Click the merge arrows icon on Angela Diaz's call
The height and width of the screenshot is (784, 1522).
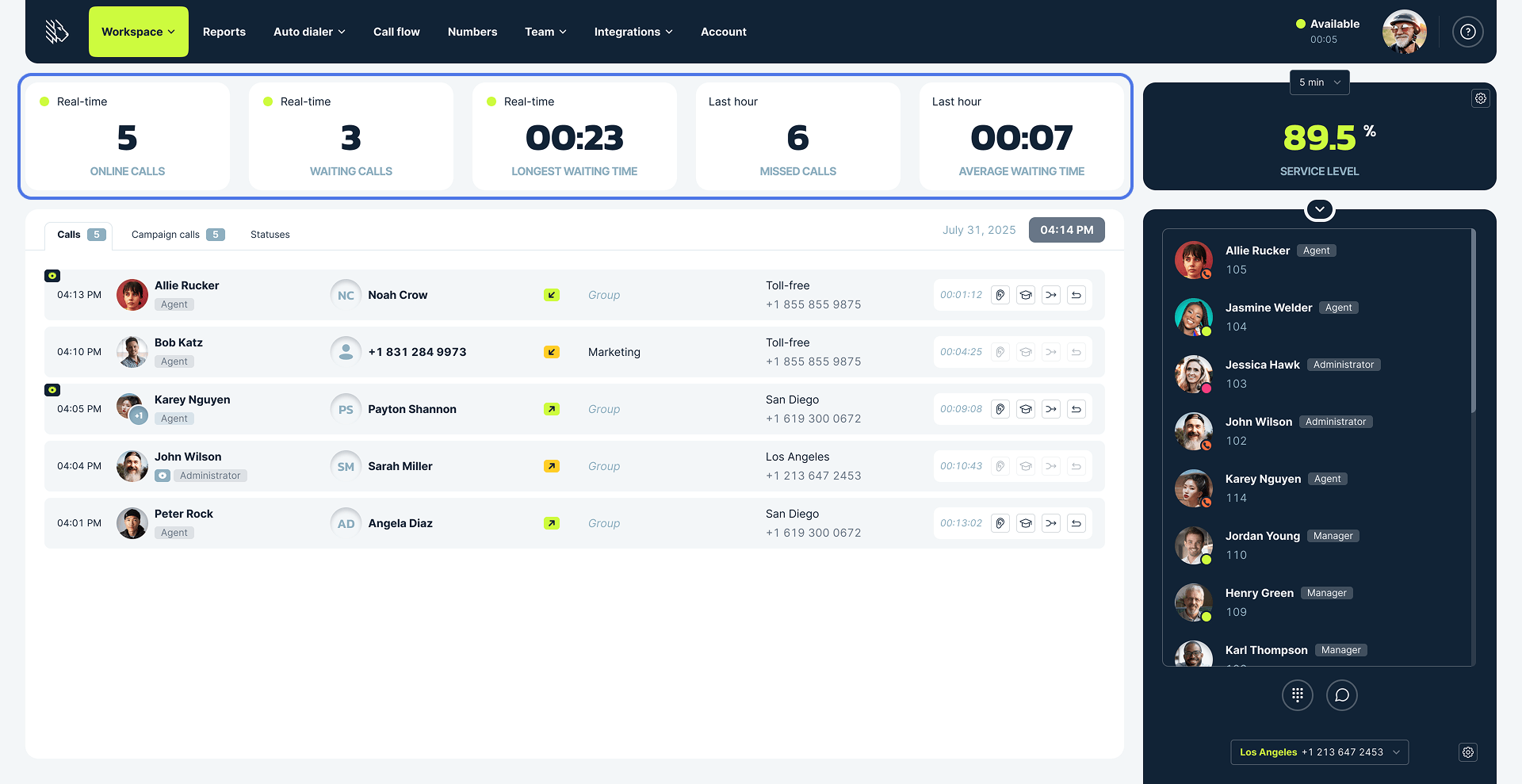click(x=1051, y=523)
